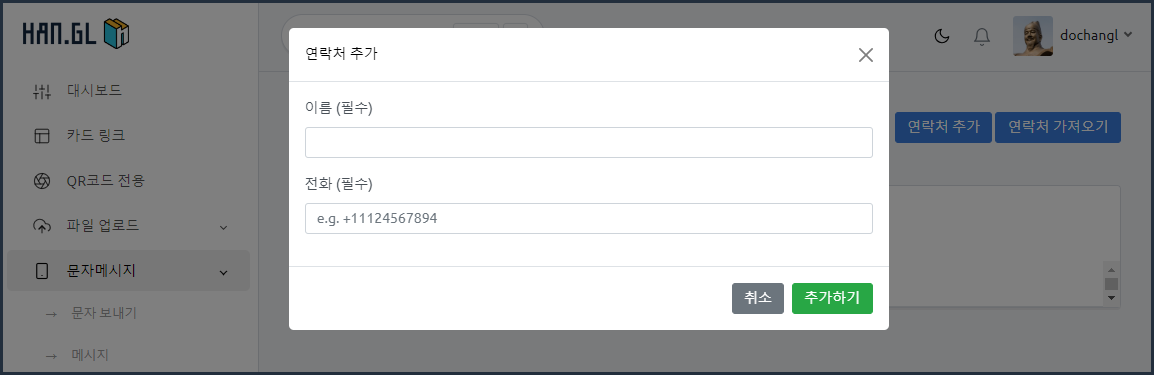Click the dochangl profile avatar
Viewport: 1154px width, 375px height.
click(x=1033, y=36)
